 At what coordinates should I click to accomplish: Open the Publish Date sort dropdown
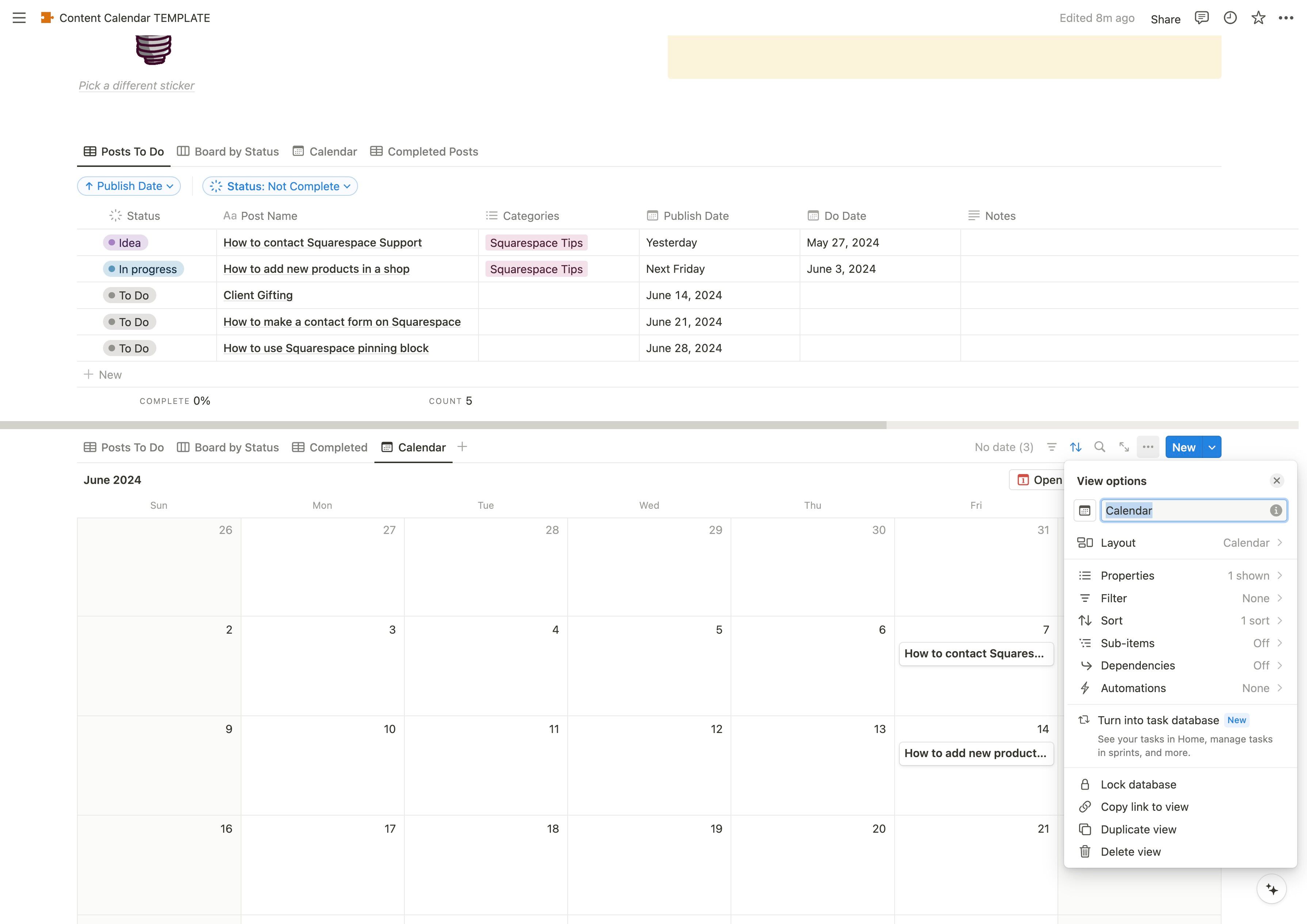[129, 186]
